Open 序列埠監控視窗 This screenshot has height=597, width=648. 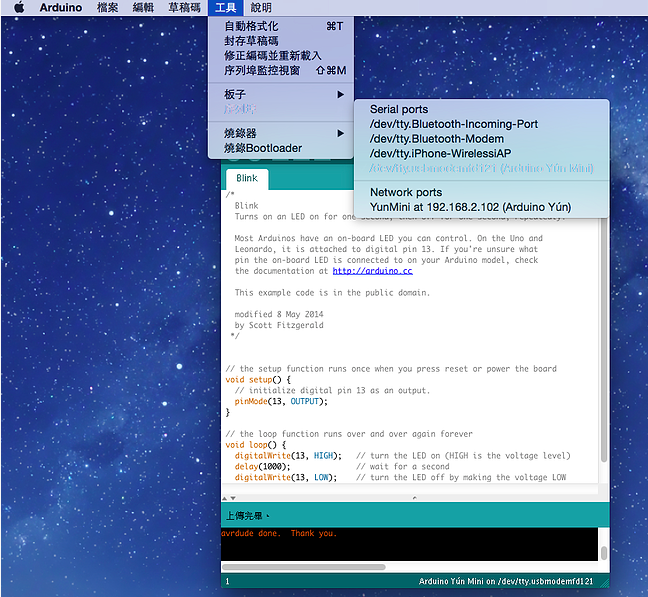pos(281,71)
